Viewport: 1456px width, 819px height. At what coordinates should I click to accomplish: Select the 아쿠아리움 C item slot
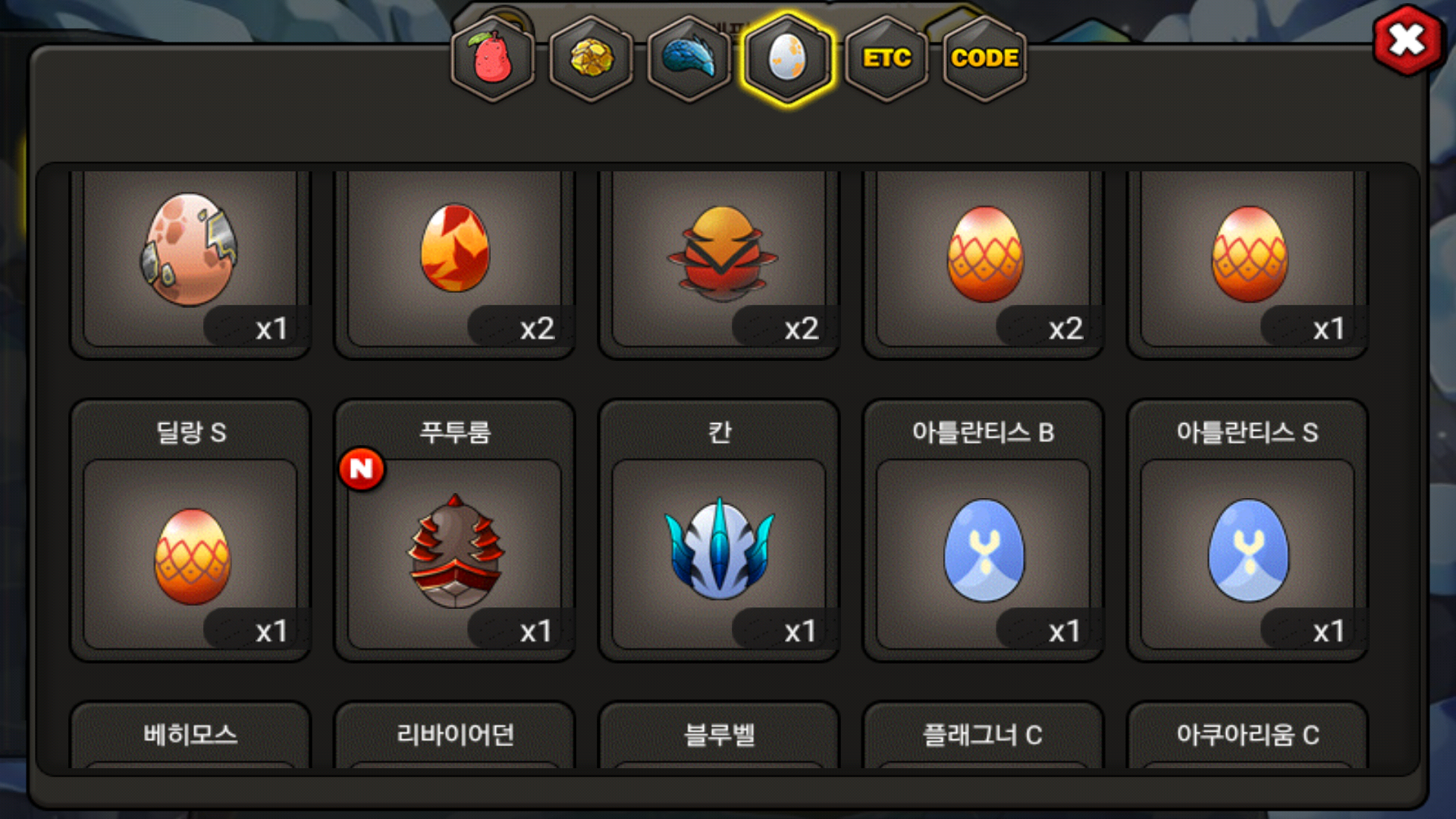coord(1247,735)
